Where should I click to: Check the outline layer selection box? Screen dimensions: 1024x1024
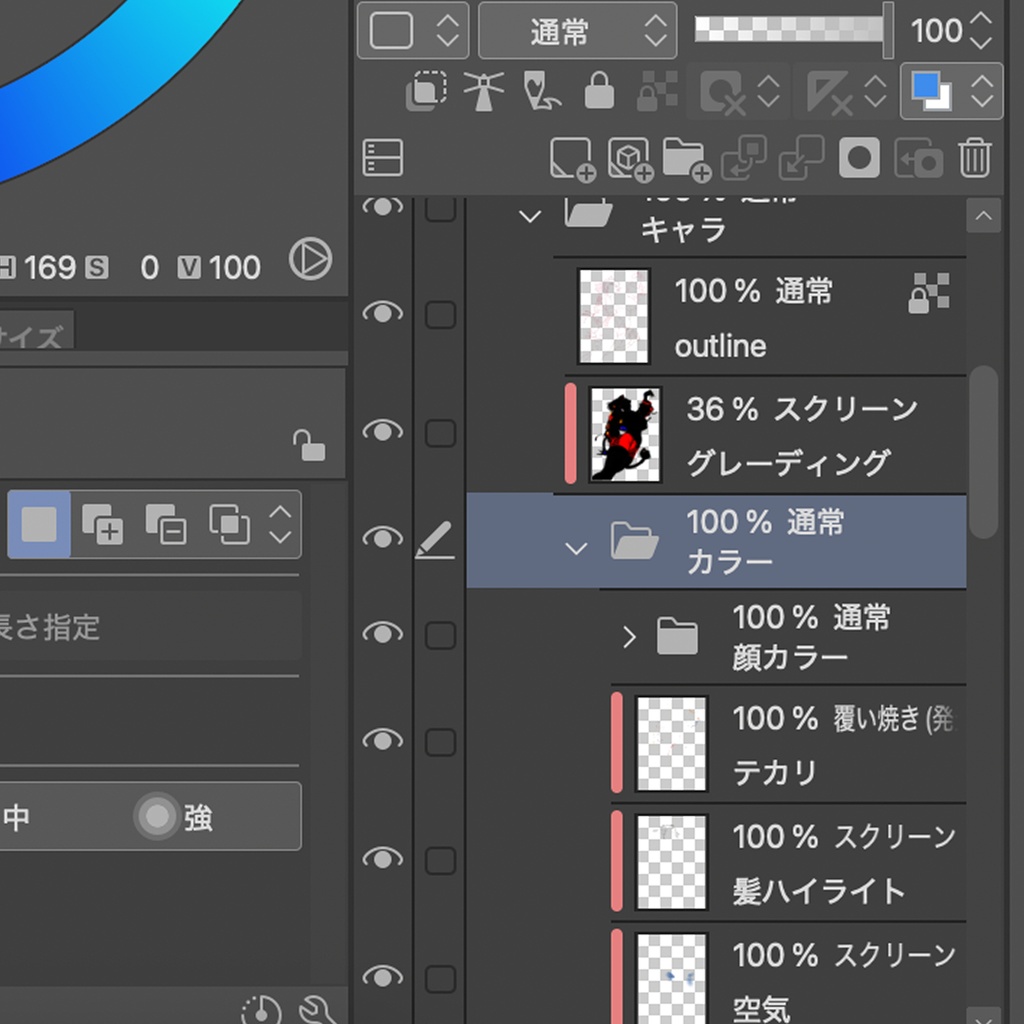click(440, 315)
